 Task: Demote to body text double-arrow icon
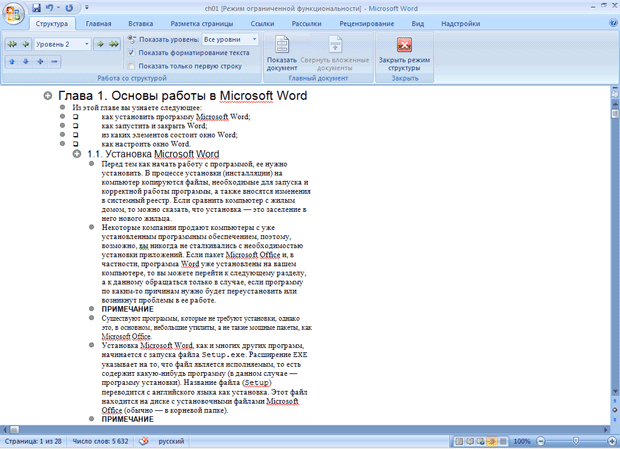pyautogui.click(x=114, y=44)
